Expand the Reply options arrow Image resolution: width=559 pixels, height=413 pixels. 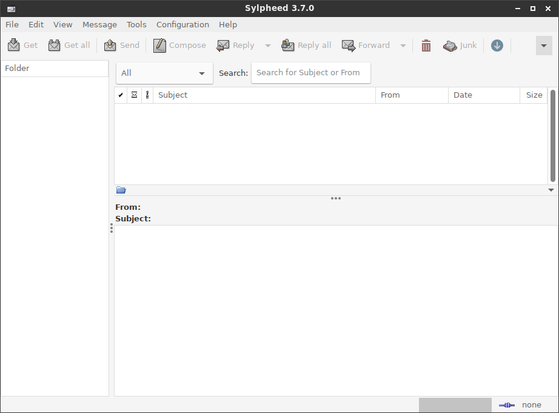point(268,46)
